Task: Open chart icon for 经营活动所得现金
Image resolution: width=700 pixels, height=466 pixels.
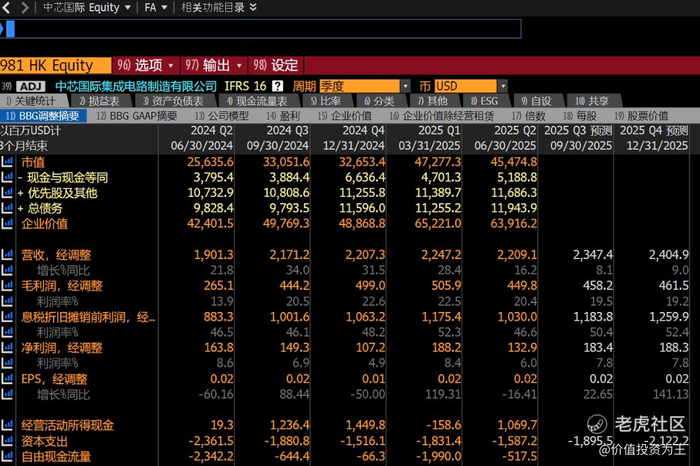Action: click(x=8, y=426)
